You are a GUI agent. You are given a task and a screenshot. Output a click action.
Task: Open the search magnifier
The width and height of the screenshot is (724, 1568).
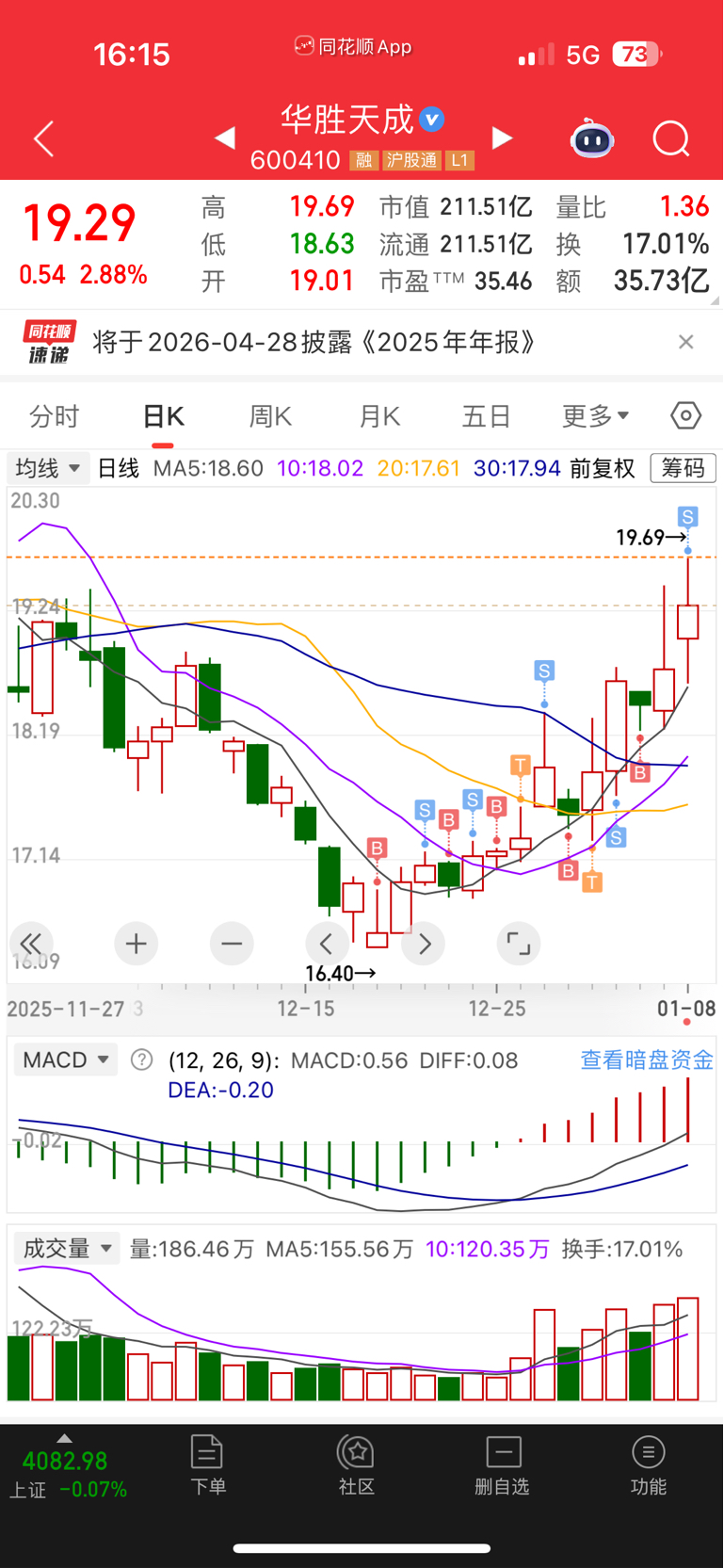click(x=671, y=139)
